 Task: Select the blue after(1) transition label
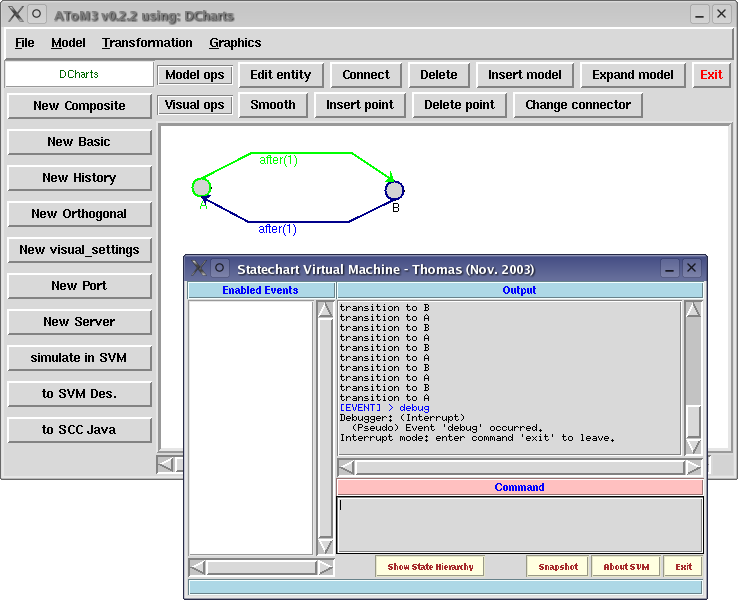tap(277, 229)
